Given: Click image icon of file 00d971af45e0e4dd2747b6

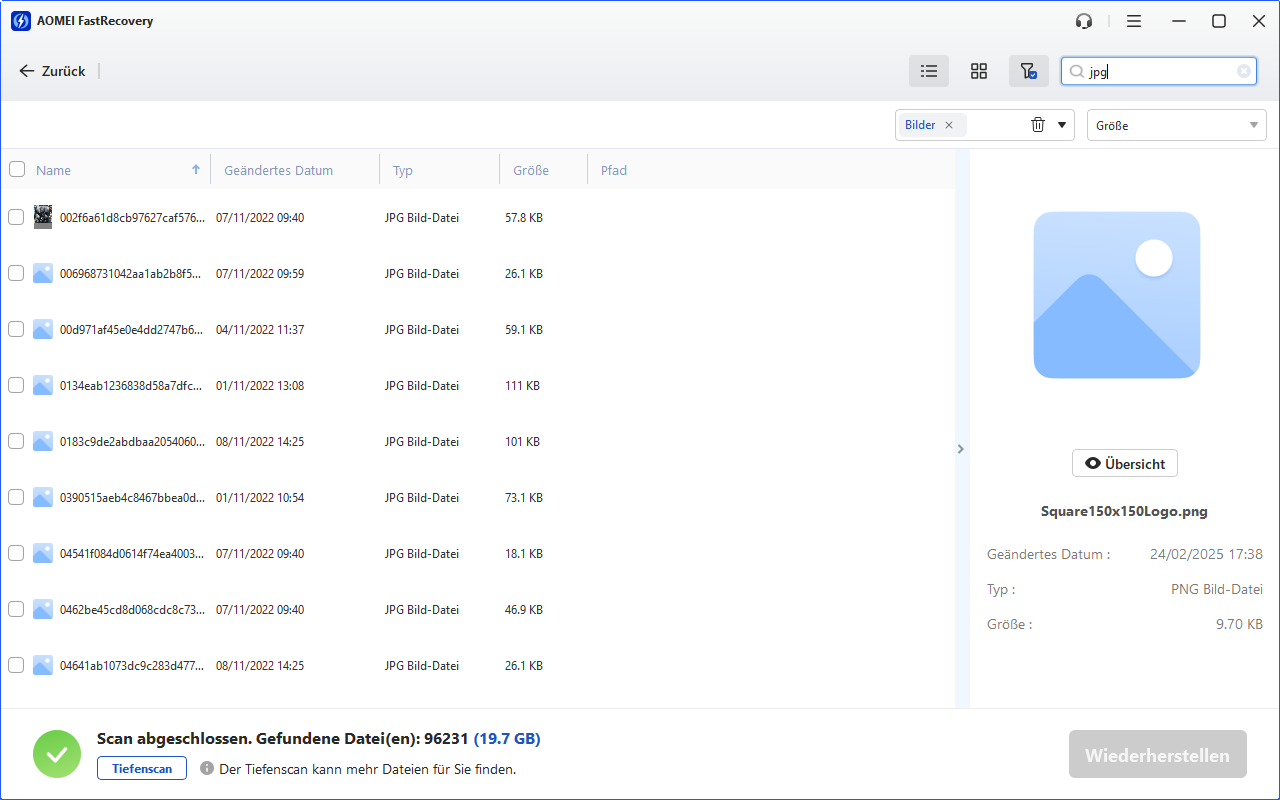Looking at the screenshot, I should click(43, 329).
